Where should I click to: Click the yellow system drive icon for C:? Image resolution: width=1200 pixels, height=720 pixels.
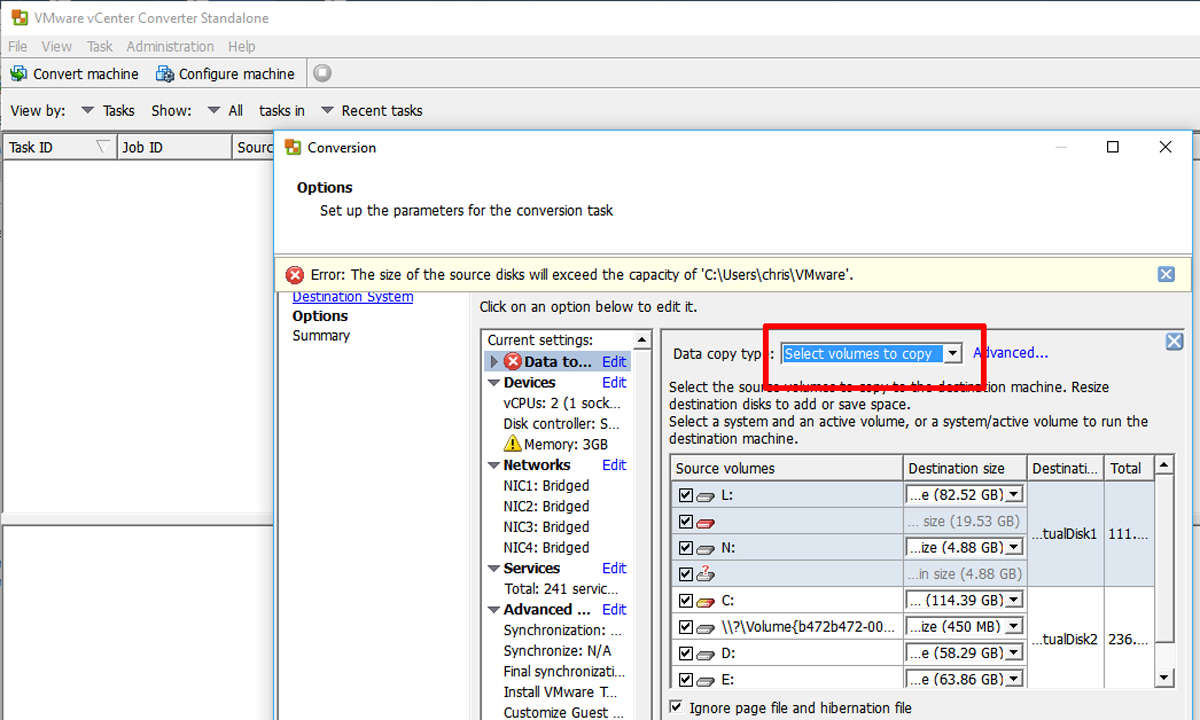tap(706, 601)
